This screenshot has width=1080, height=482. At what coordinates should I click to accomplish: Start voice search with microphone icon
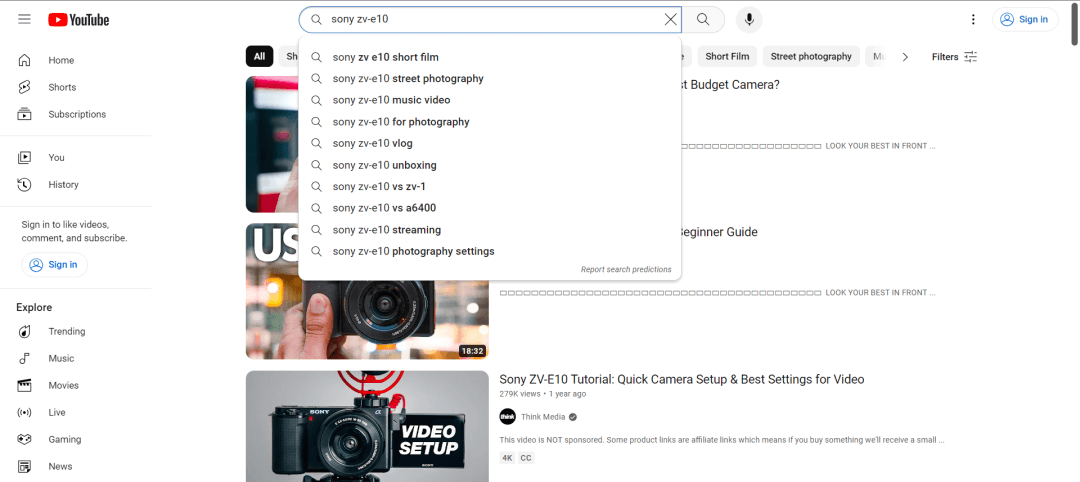point(748,19)
